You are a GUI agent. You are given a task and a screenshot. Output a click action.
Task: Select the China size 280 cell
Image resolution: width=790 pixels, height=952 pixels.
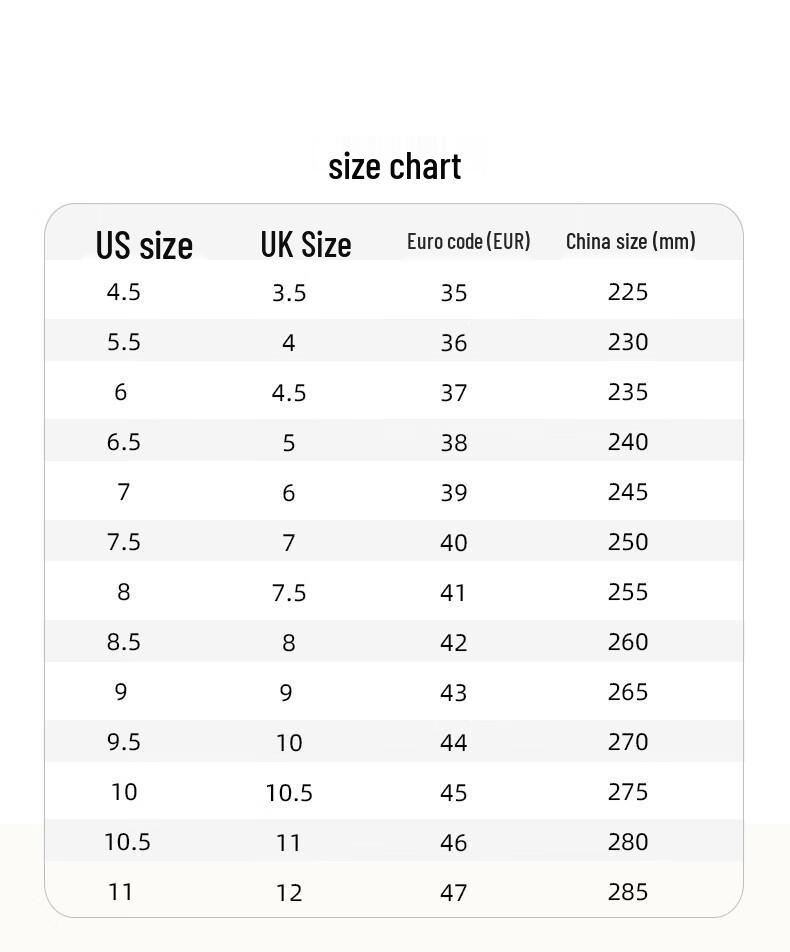click(x=628, y=842)
